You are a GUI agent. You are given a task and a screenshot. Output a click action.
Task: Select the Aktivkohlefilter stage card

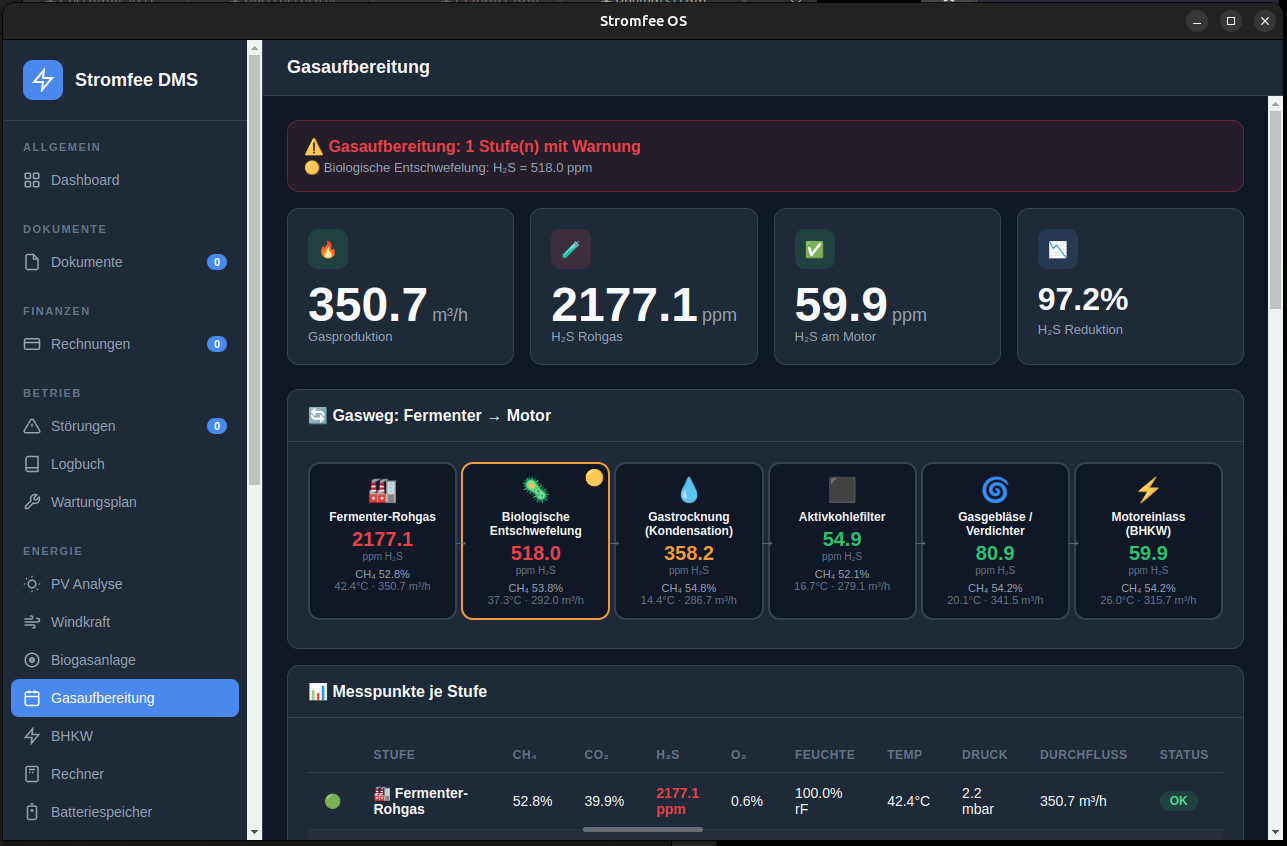click(x=842, y=541)
